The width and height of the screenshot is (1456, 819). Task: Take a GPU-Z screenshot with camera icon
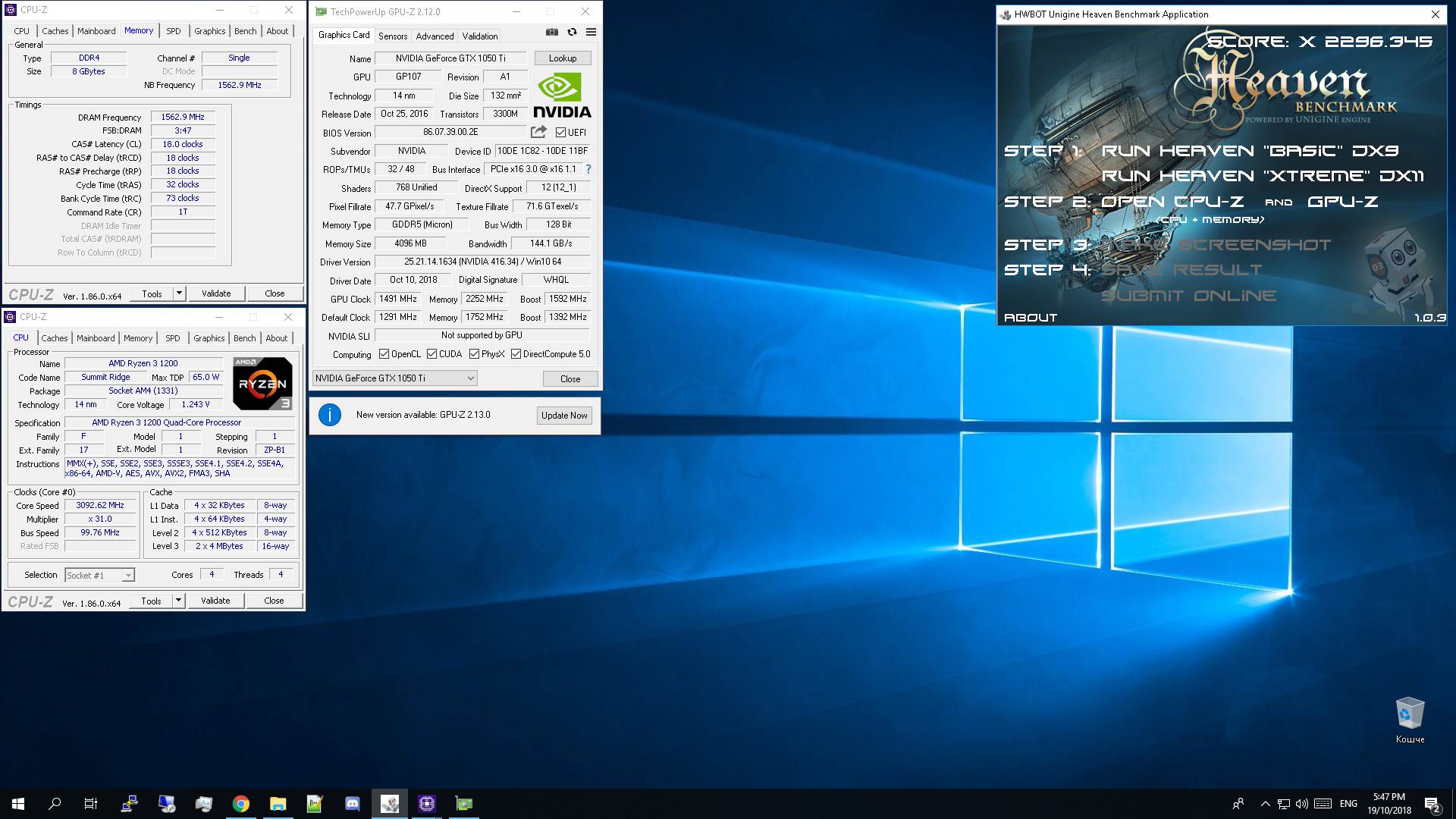pyautogui.click(x=552, y=32)
